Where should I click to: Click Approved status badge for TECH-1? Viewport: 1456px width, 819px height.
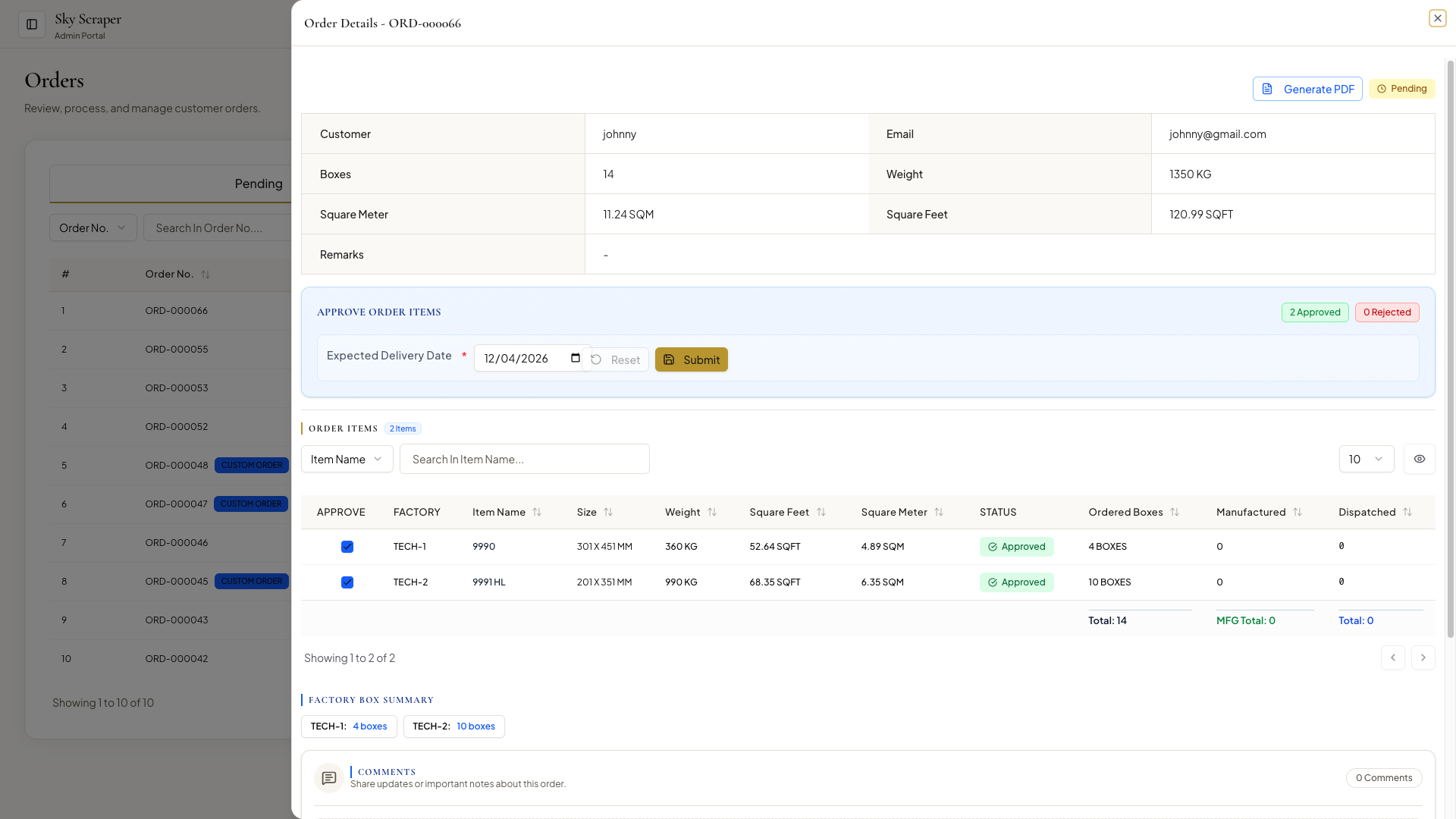pos(1016,547)
